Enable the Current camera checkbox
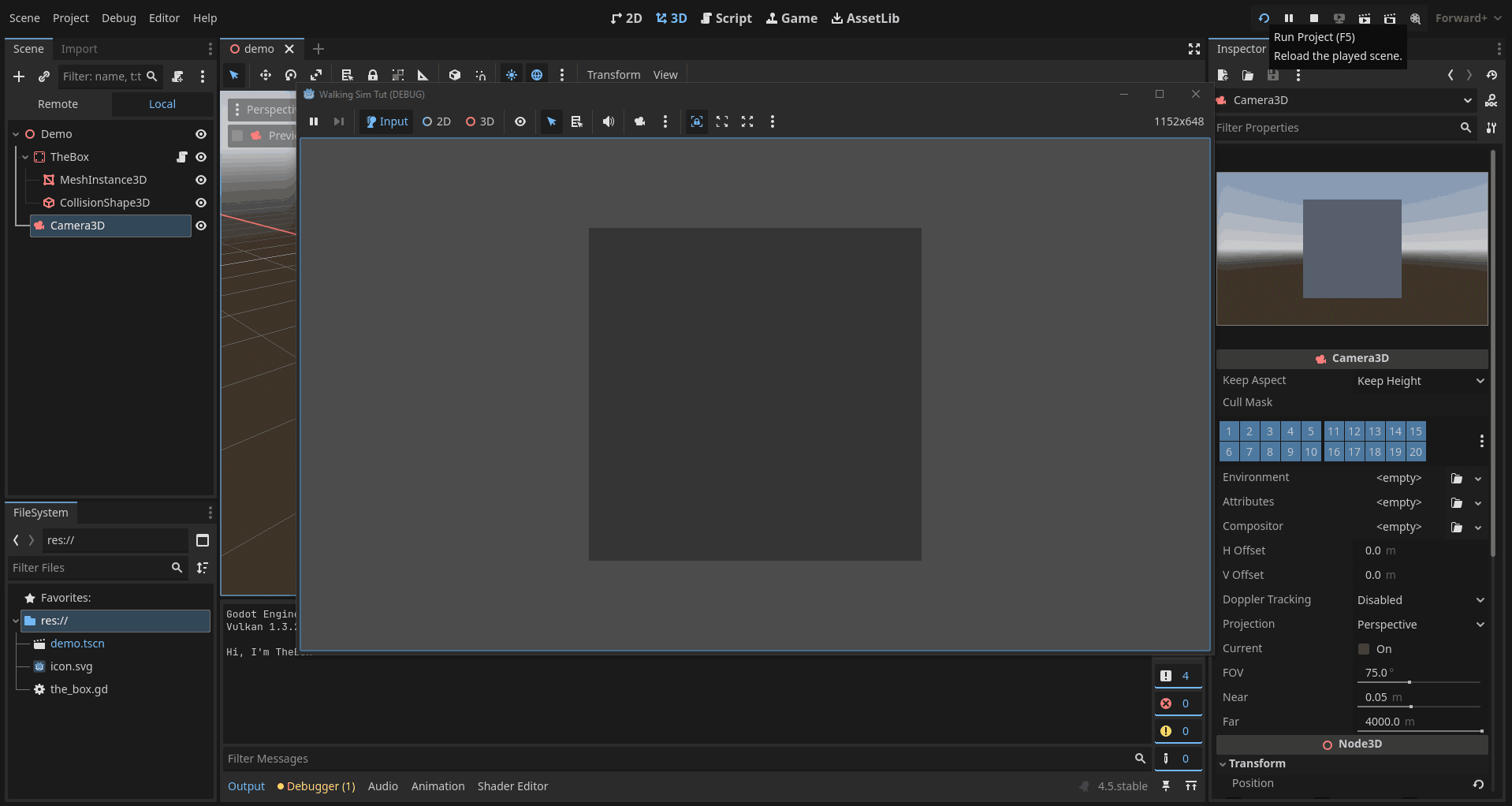The height and width of the screenshot is (806, 1512). (x=1364, y=649)
